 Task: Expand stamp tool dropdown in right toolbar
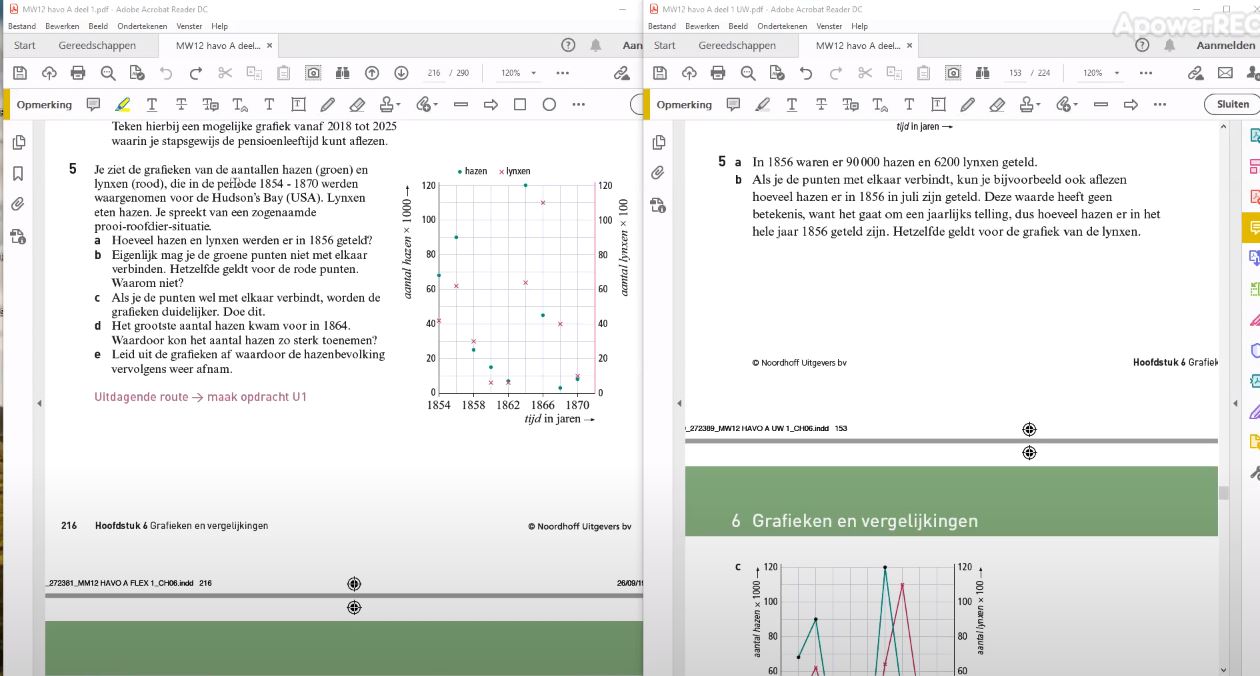click(1039, 104)
